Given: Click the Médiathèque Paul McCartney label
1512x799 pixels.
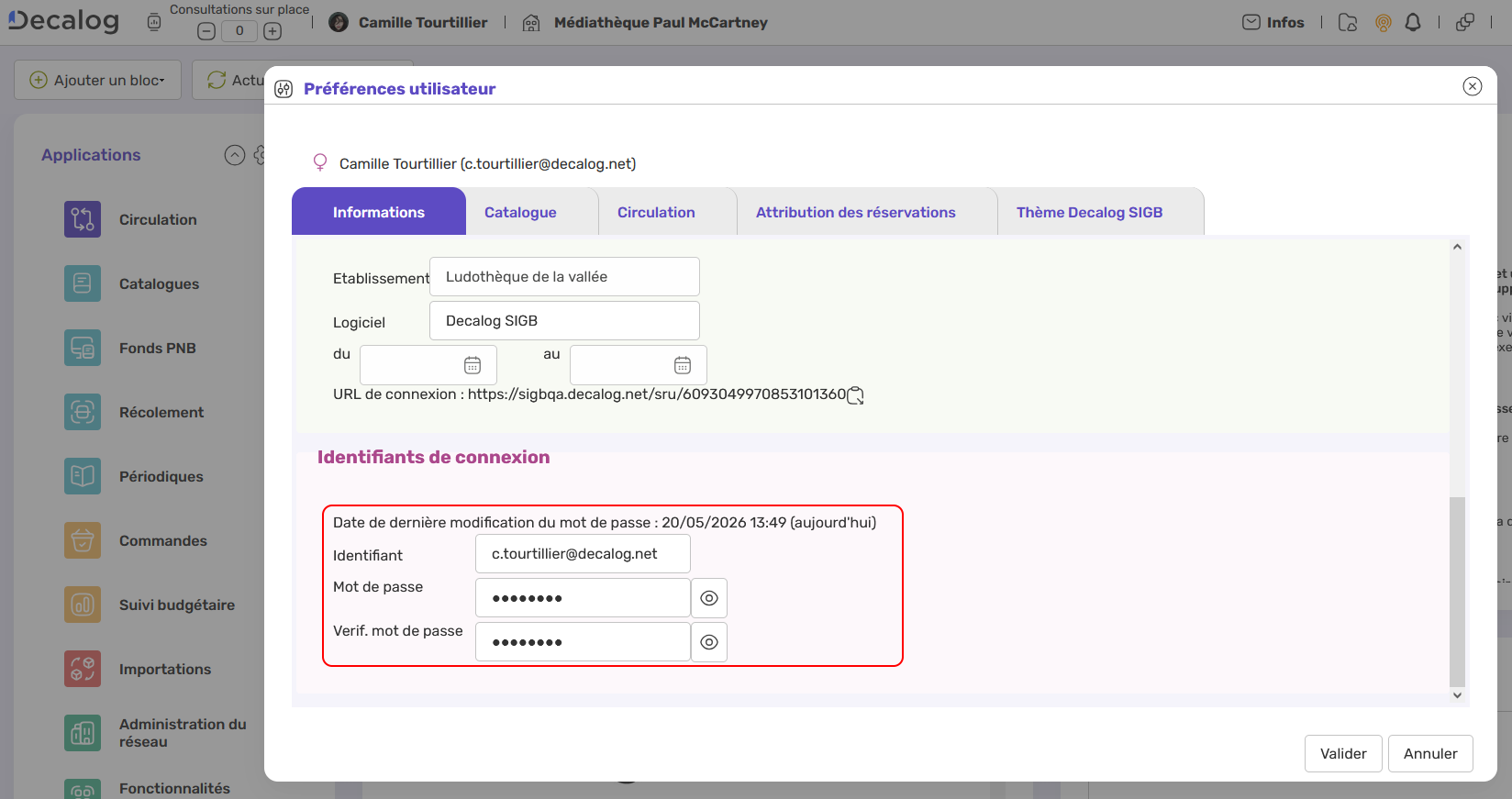Looking at the screenshot, I should tap(661, 22).
